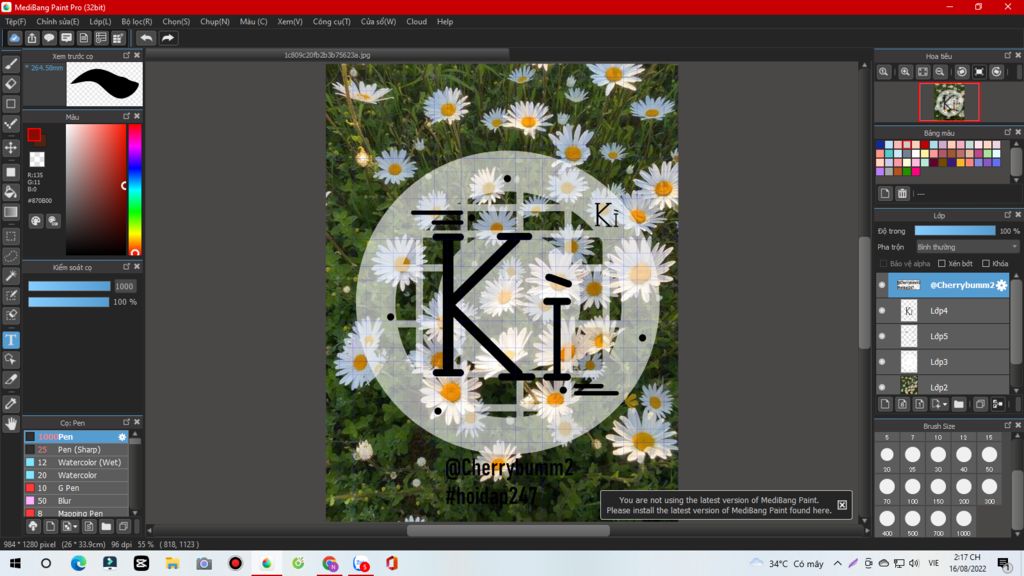
Task: Select Pen (Sharp) brush
Action: coord(76,449)
